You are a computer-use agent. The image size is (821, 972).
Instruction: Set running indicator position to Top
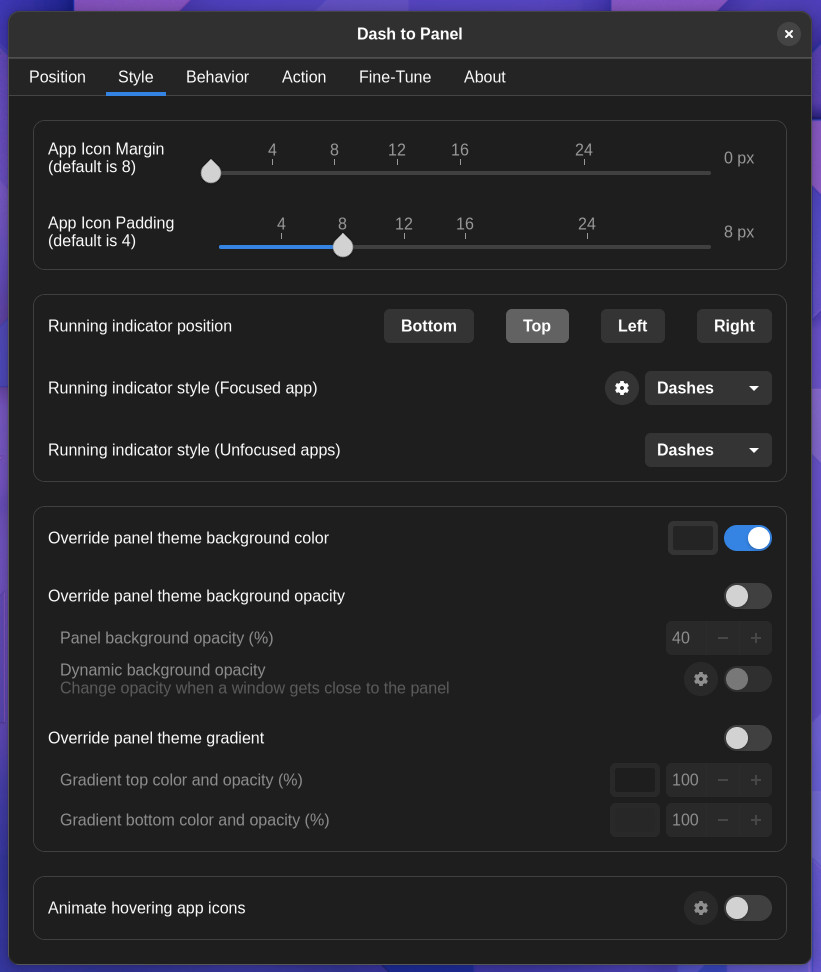click(x=537, y=326)
